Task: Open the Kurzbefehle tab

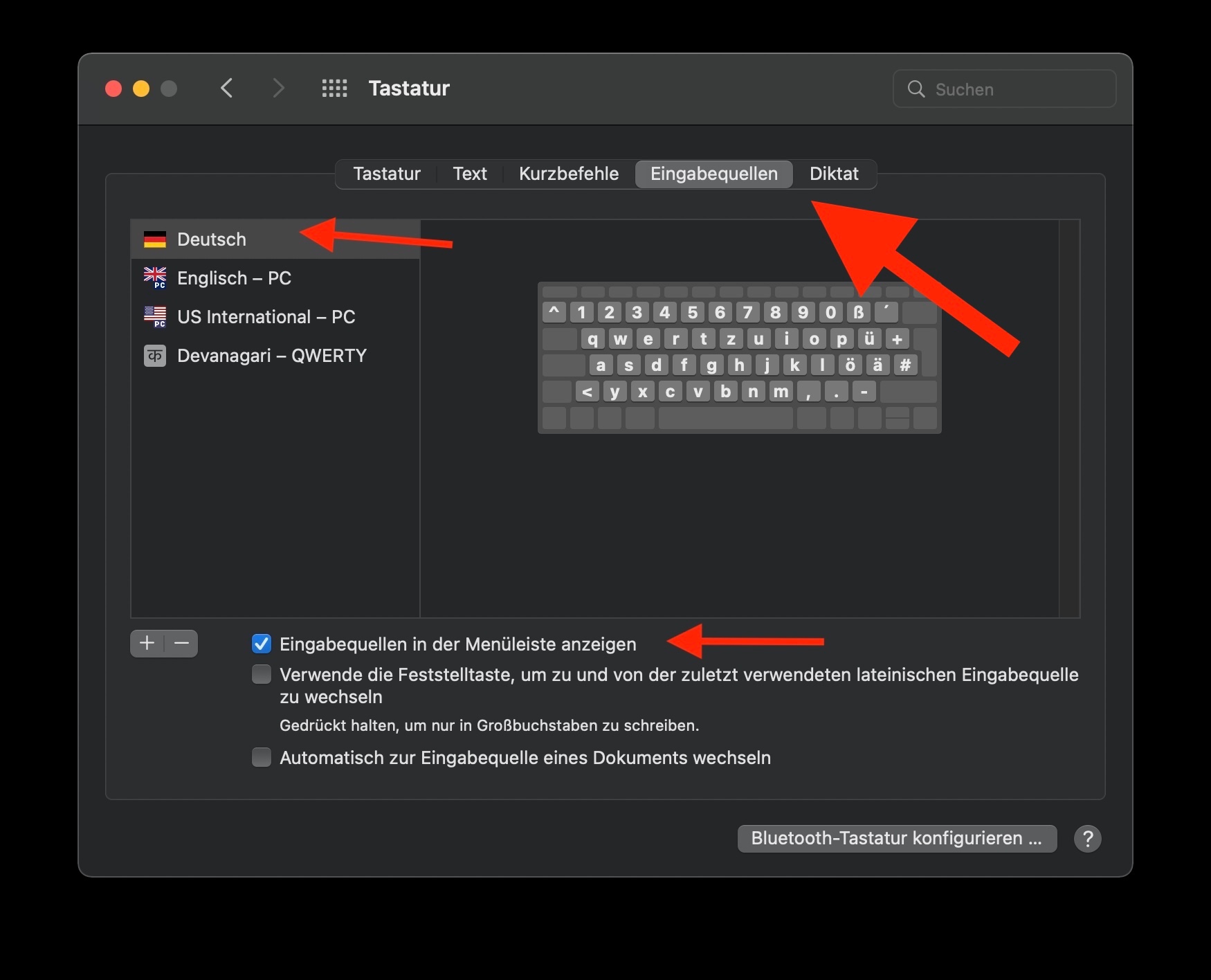Action: [568, 174]
